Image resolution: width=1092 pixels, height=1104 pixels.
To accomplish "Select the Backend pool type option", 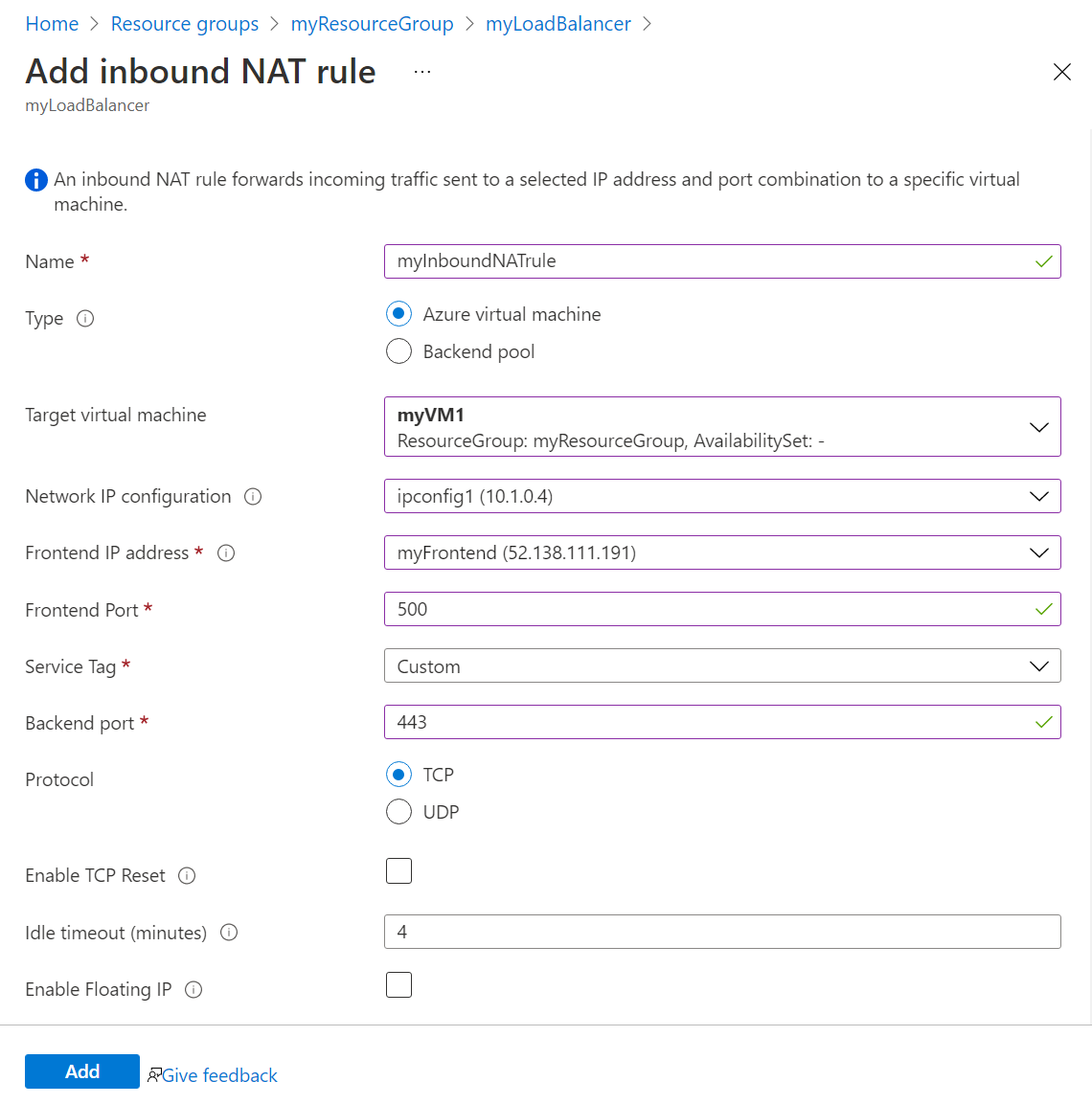I will (399, 351).
